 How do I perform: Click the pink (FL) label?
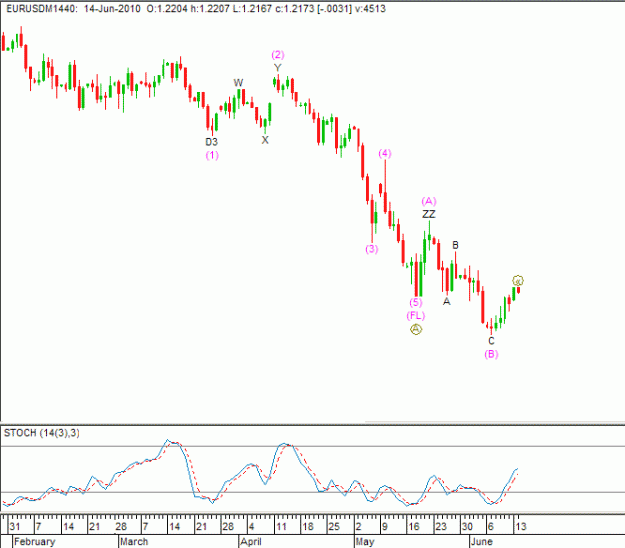pos(416,316)
